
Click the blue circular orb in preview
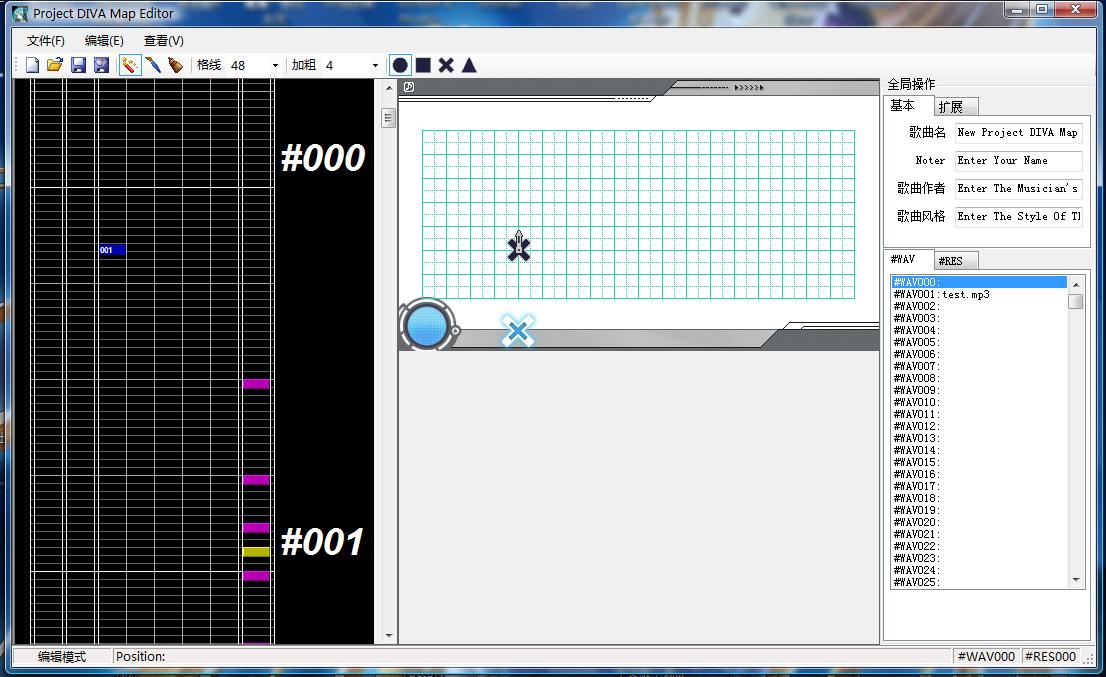tap(427, 325)
